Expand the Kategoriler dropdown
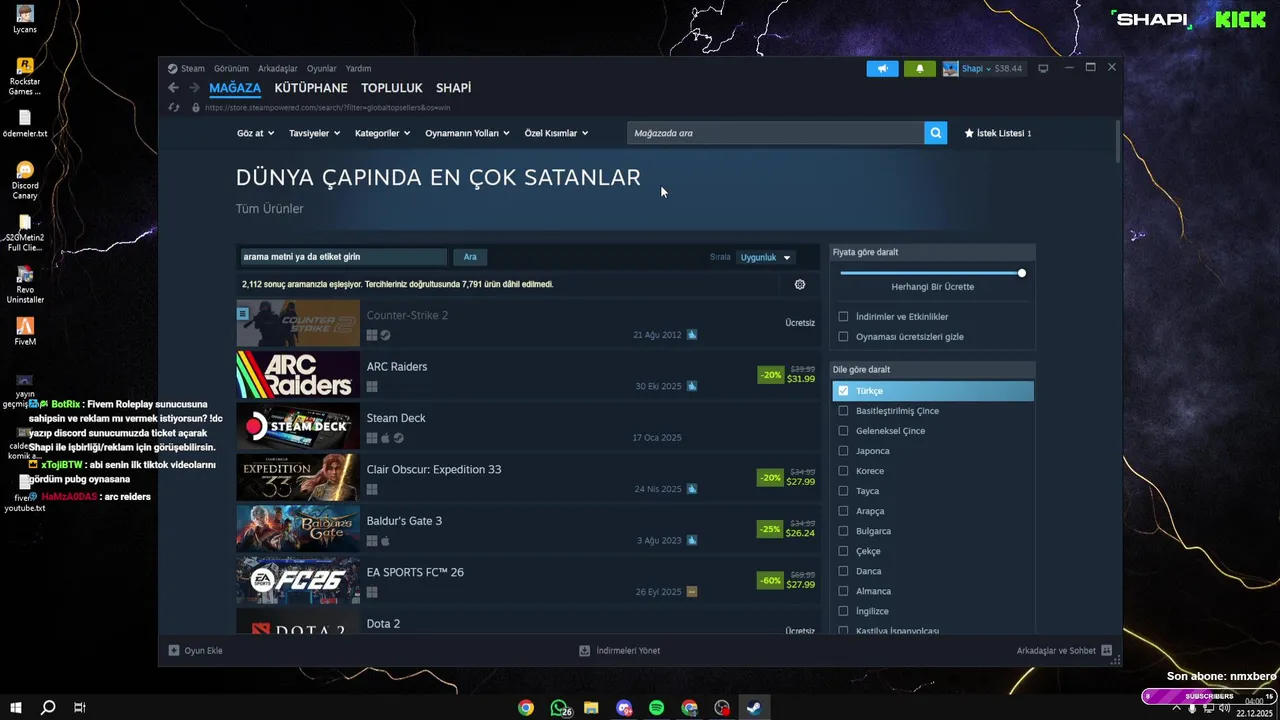Viewport: 1280px width, 720px height. [383, 133]
